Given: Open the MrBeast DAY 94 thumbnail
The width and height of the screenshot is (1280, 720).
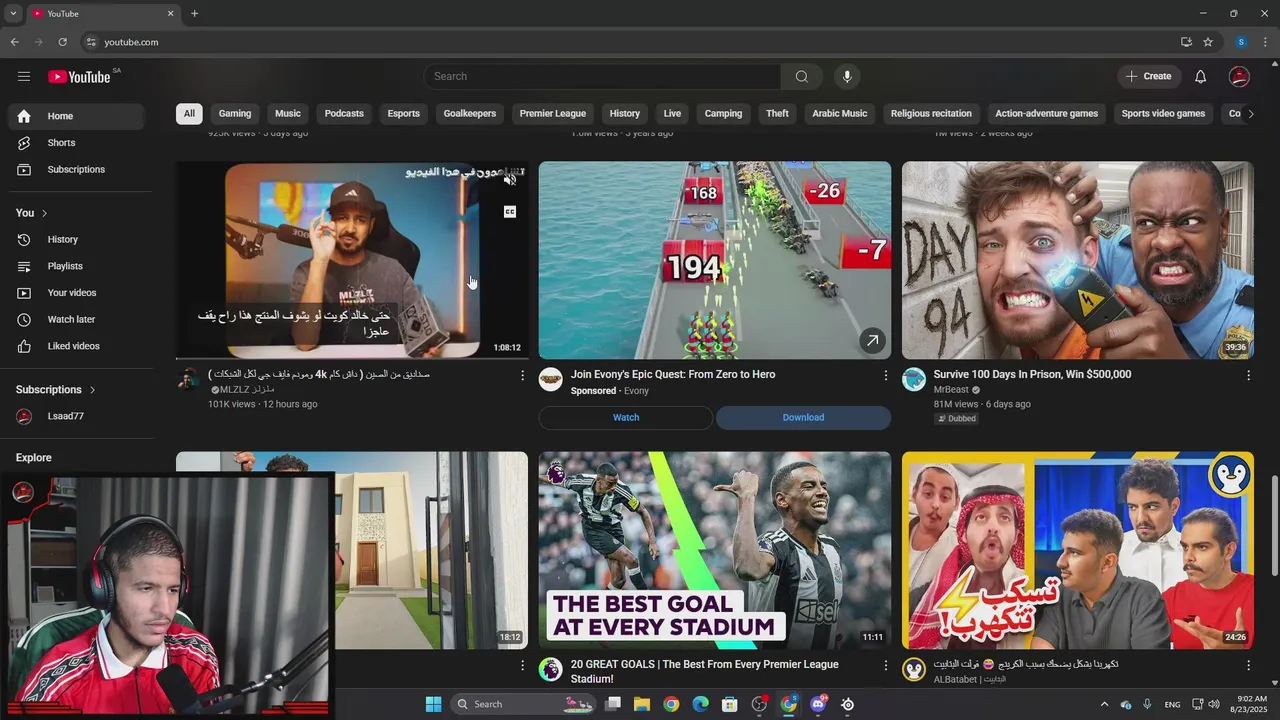Looking at the screenshot, I should click(x=1078, y=260).
